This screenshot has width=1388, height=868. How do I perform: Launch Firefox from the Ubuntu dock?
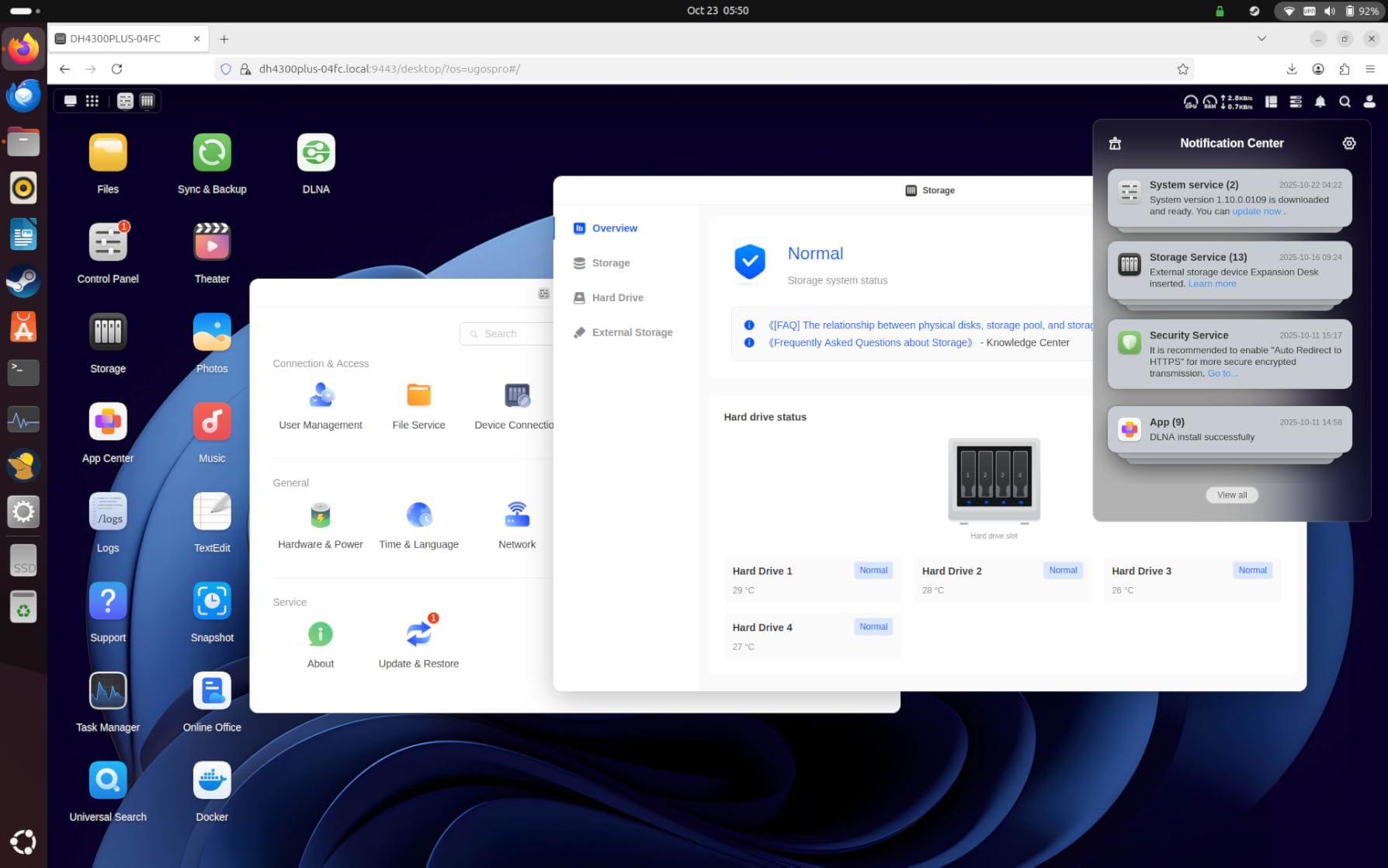(23, 48)
